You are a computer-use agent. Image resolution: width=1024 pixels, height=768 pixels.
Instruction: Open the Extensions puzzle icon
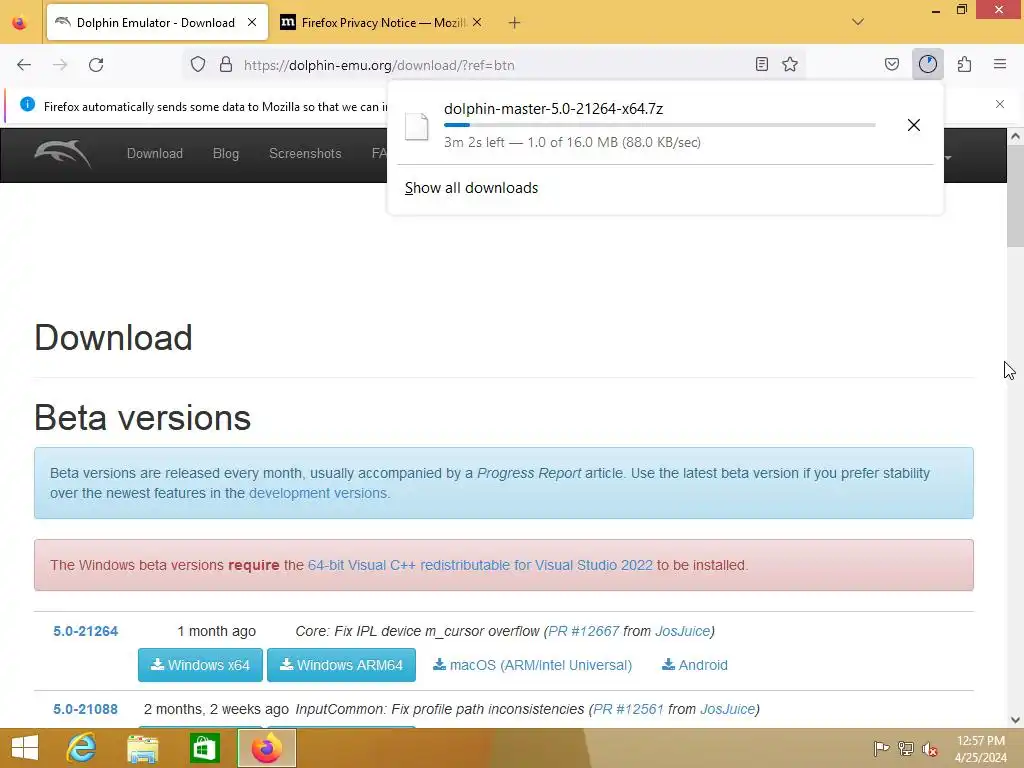point(964,64)
